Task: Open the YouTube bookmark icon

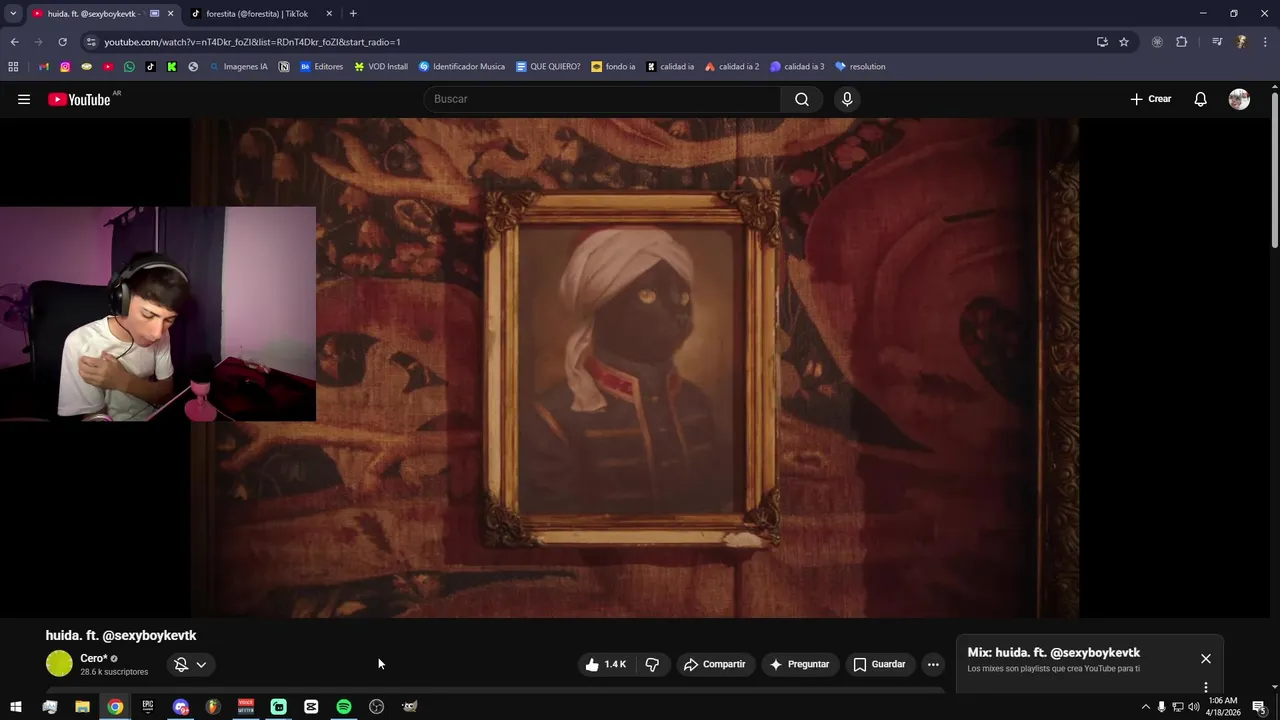Action: (108, 67)
